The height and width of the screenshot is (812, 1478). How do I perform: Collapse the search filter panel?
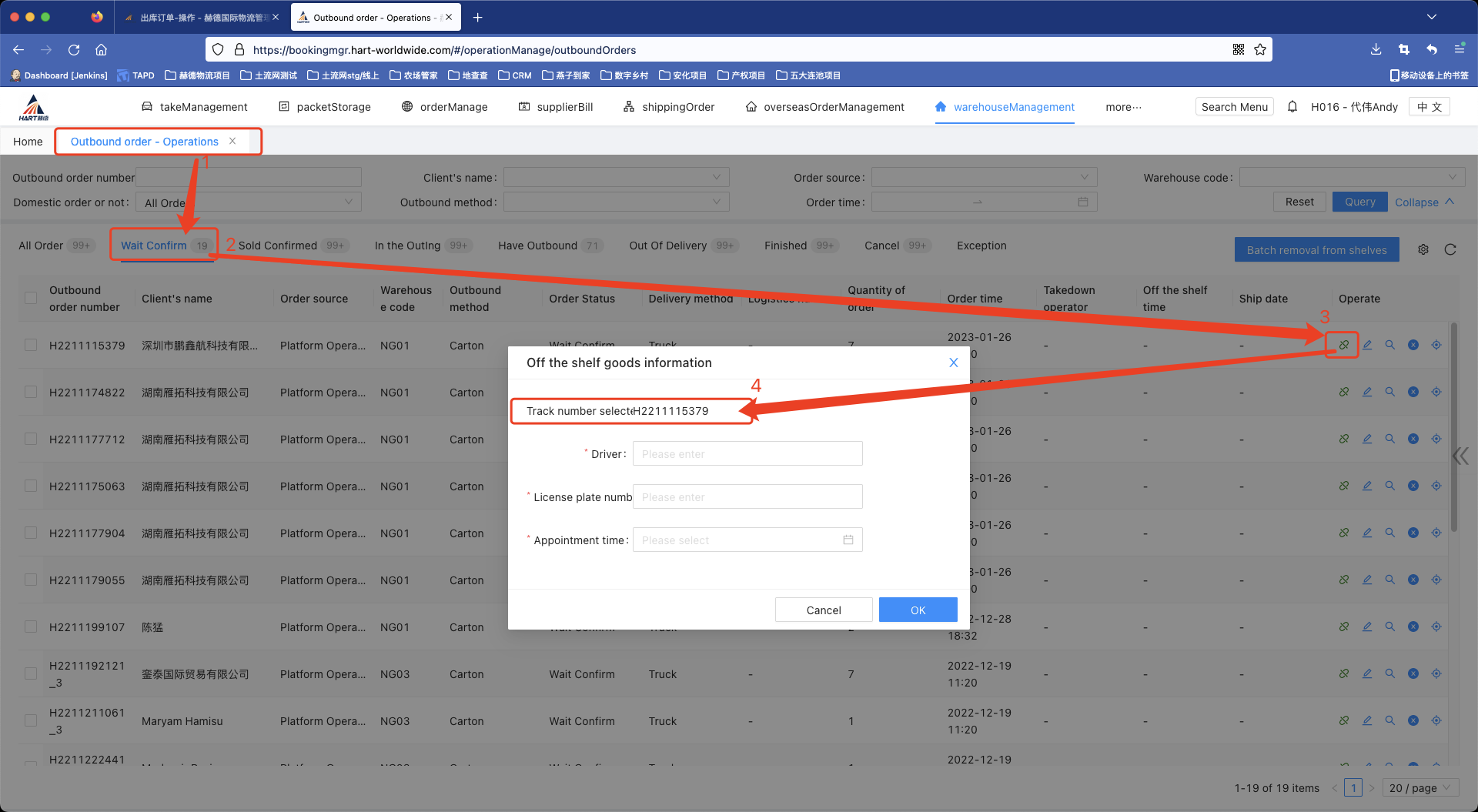[x=1424, y=202]
